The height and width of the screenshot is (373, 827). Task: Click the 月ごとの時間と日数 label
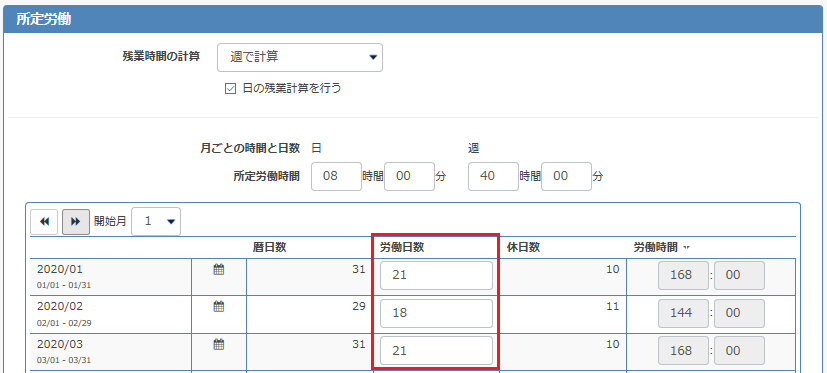[x=250, y=148]
